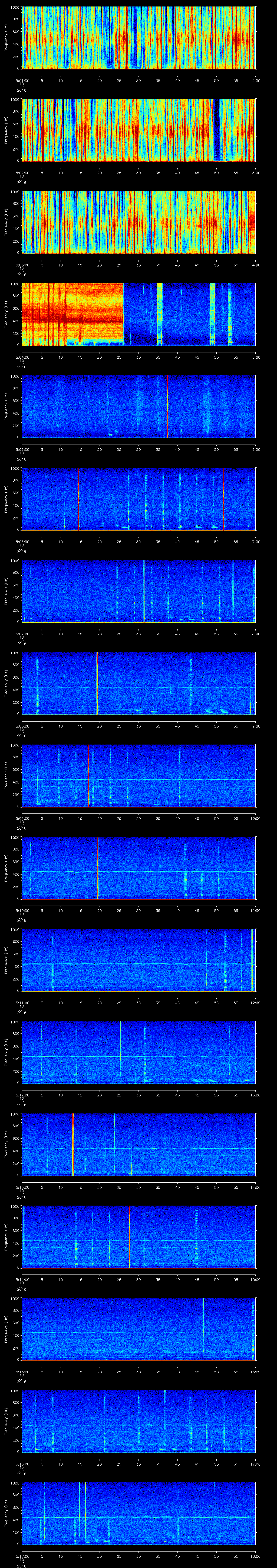The image size is (277, 1568).
Task: Click the 5:06:00 start time label
Action: coord(22,542)
